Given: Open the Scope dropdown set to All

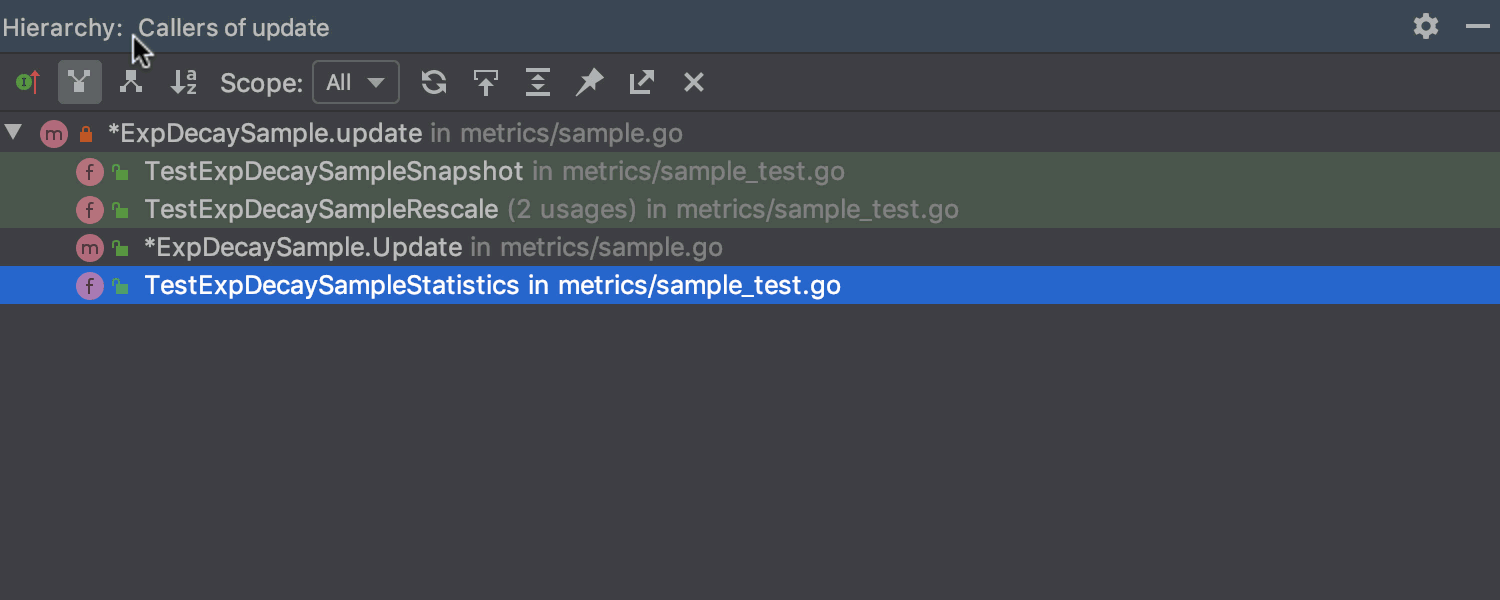Looking at the screenshot, I should (356, 82).
